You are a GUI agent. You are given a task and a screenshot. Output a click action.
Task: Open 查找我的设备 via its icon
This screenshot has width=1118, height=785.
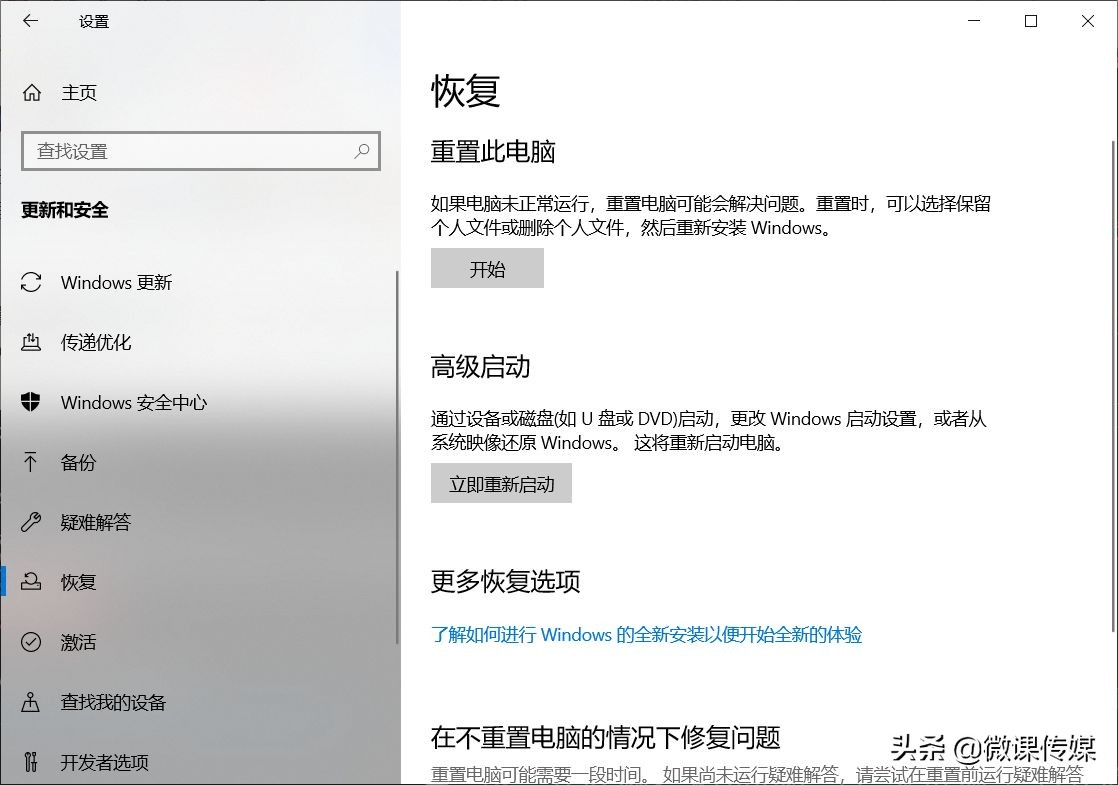(30, 702)
